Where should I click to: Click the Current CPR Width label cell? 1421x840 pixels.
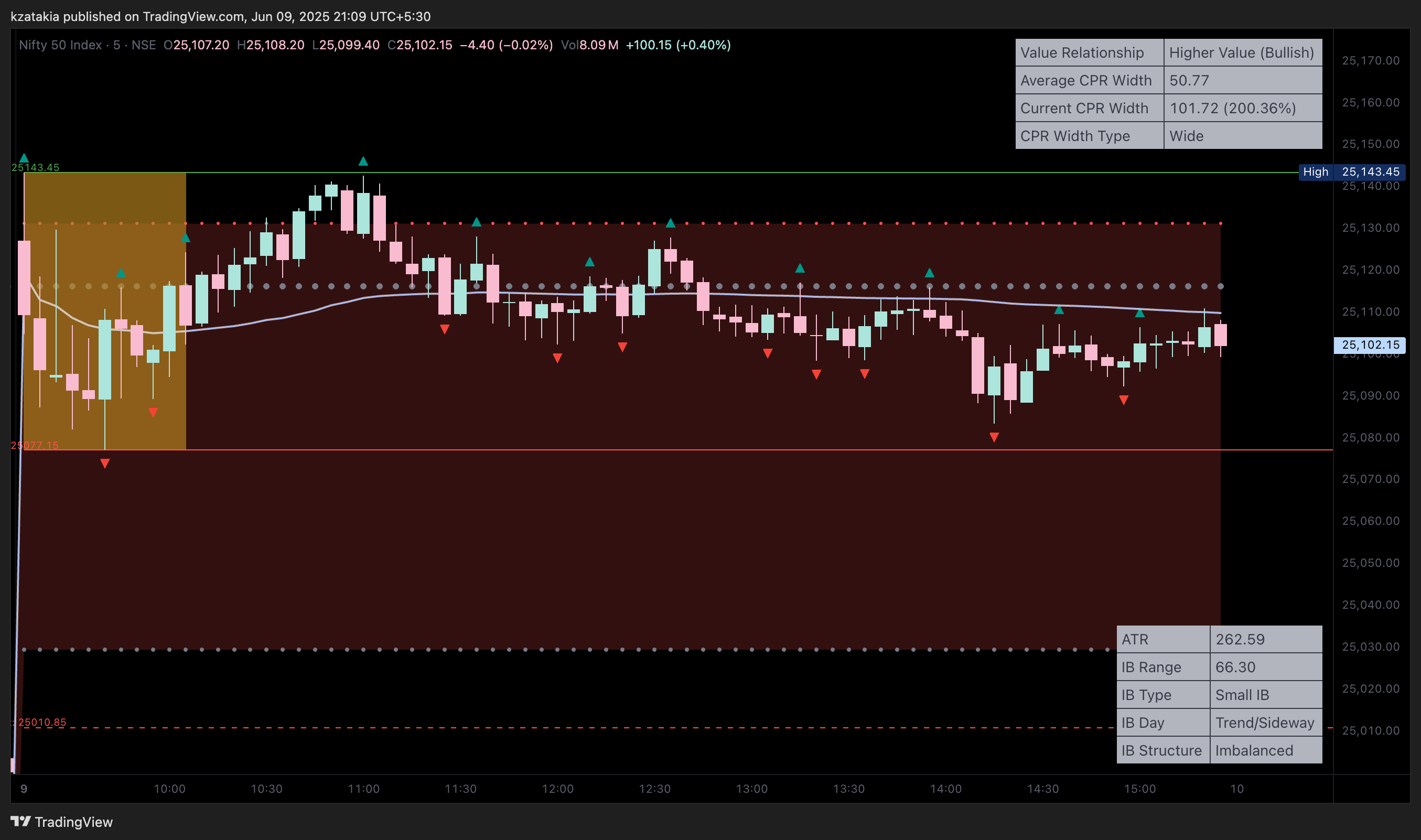(x=1090, y=108)
